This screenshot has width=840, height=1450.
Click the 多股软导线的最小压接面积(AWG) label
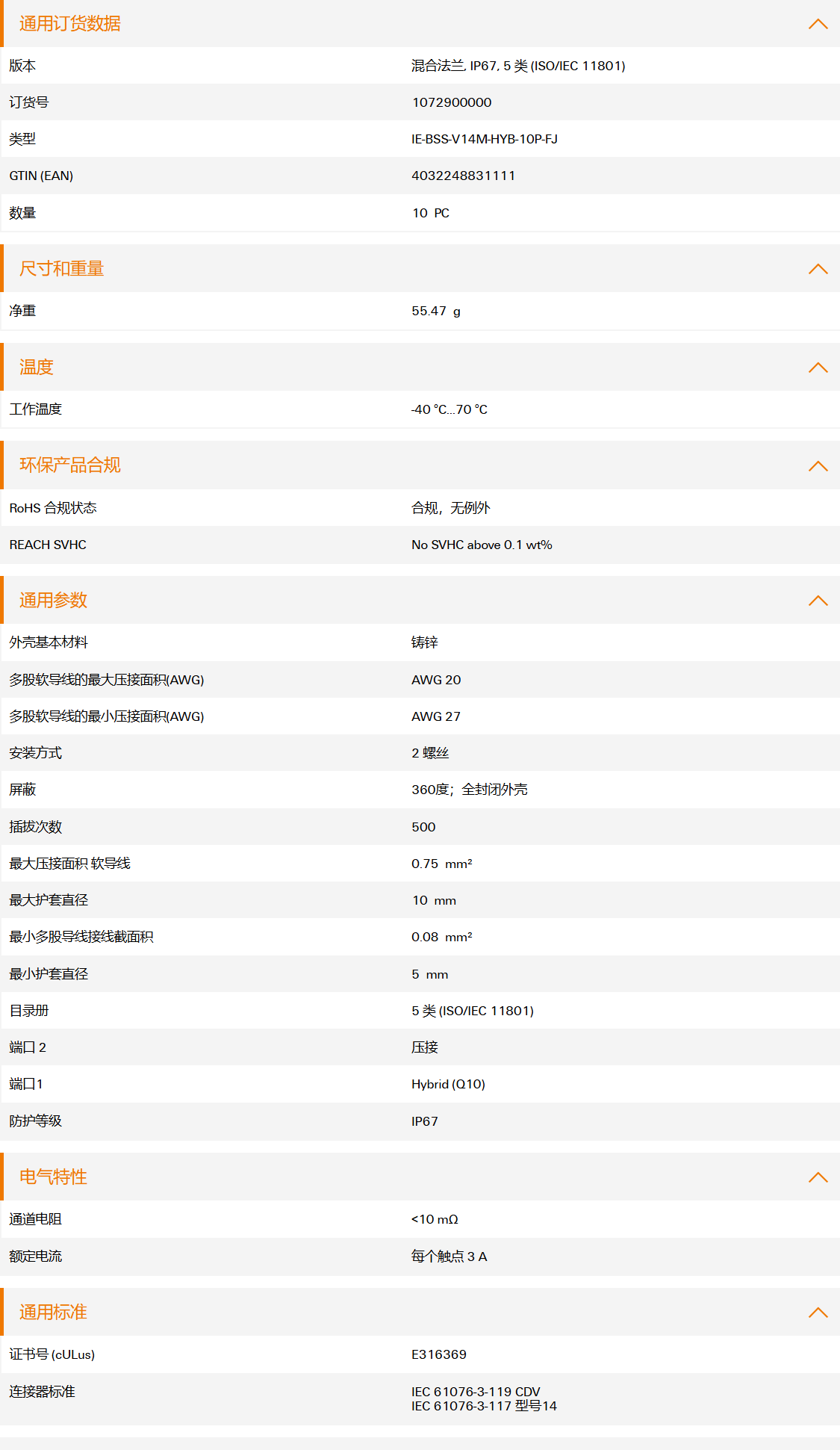click(x=107, y=716)
